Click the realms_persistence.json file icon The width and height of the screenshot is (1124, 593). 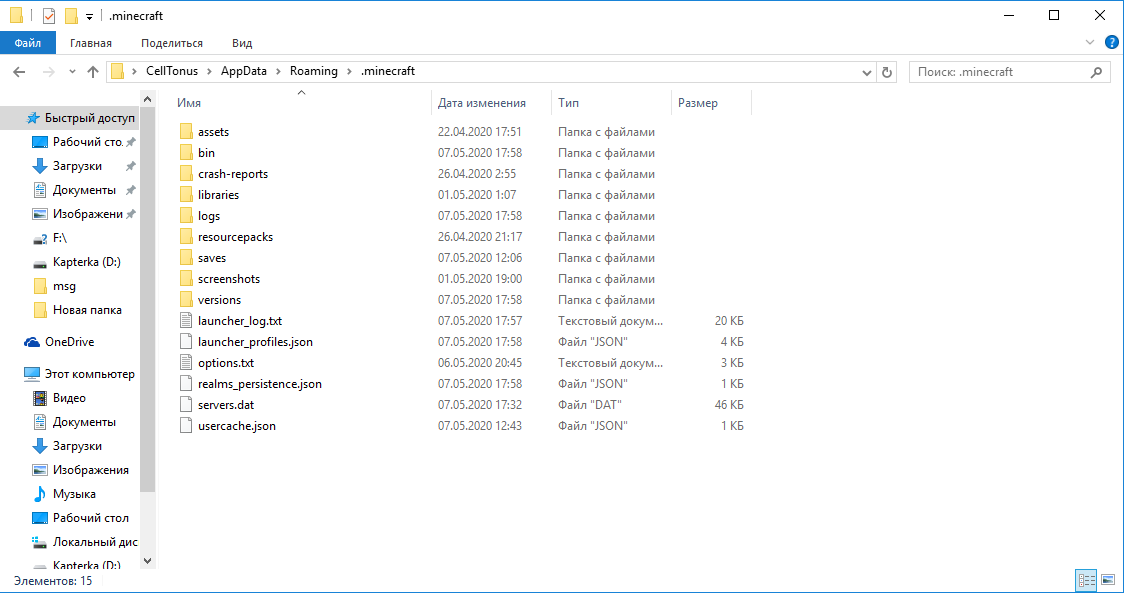pyautogui.click(x=186, y=384)
